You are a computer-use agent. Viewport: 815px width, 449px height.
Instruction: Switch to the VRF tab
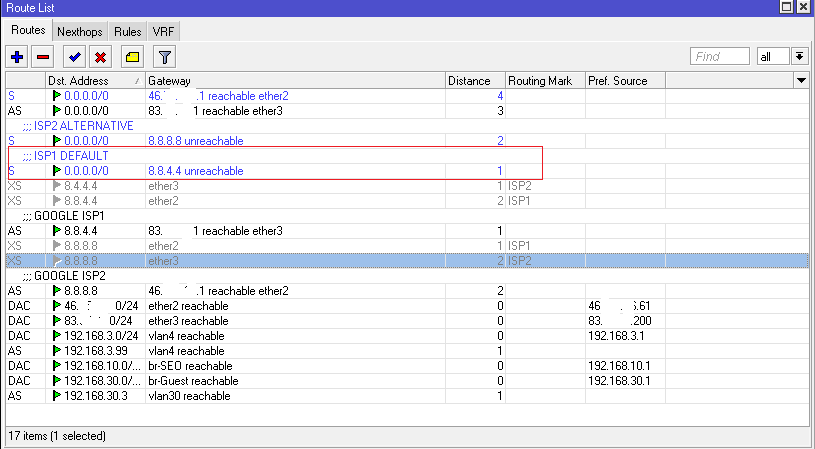tap(163, 32)
